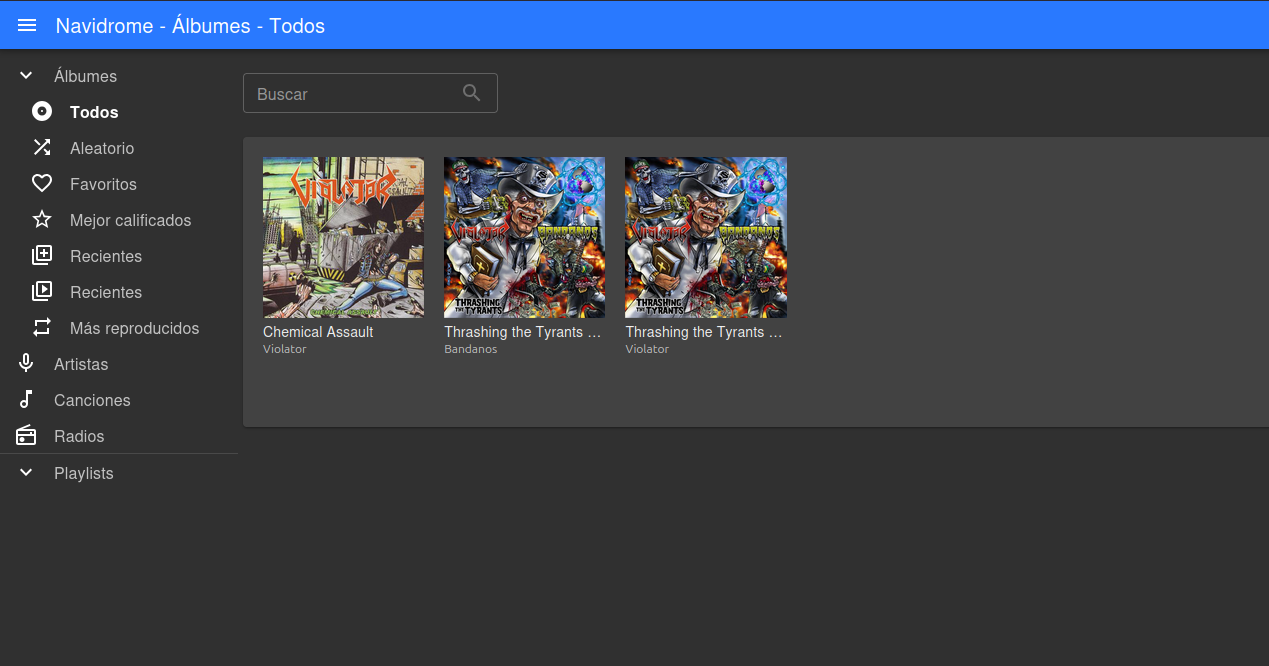Open the hamburger menu in the header
The image size is (1269, 666).
(27, 25)
